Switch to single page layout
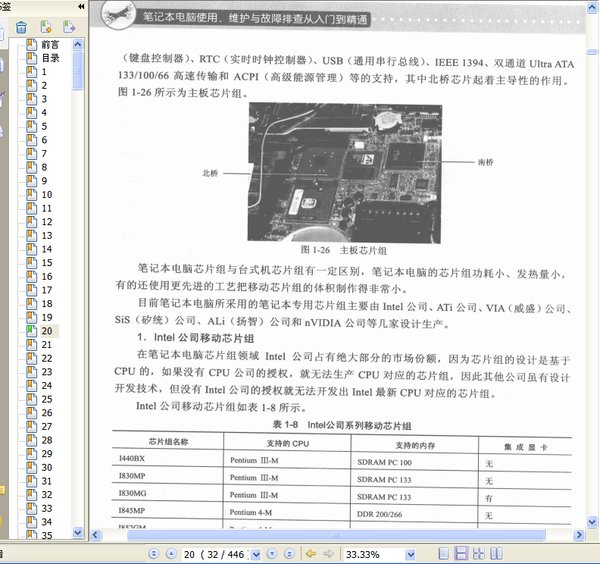This screenshot has width=600, height=564. (443, 554)
